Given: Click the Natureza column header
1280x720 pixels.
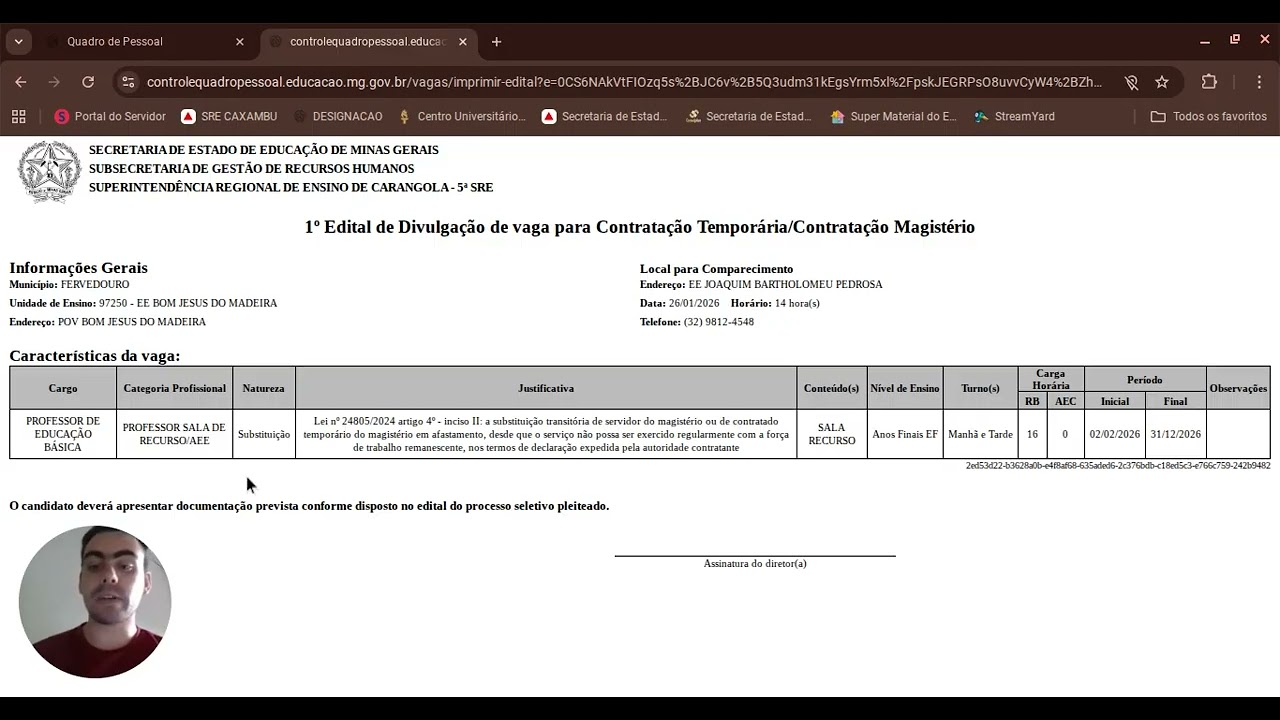Looking at the screenshot, I should pyautogui.click(x=263, y=388).
